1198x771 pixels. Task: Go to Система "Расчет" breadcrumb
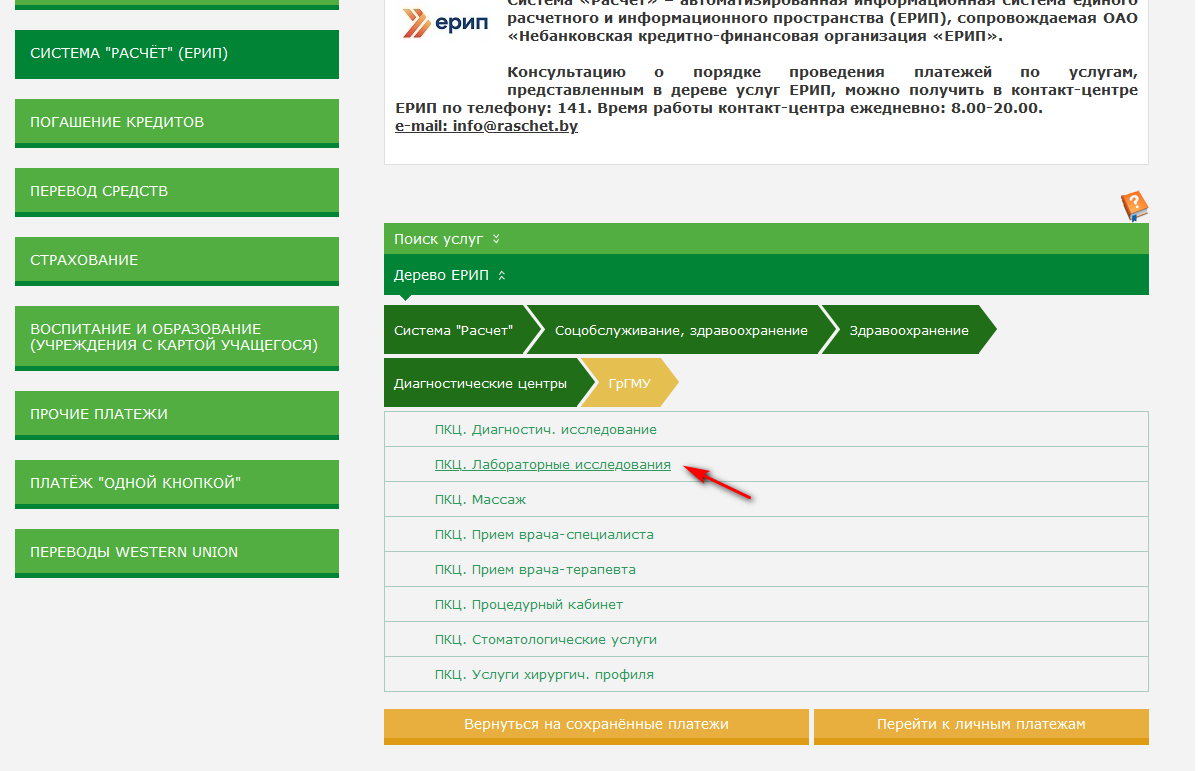pyautogui.click(x=453, y=330)
